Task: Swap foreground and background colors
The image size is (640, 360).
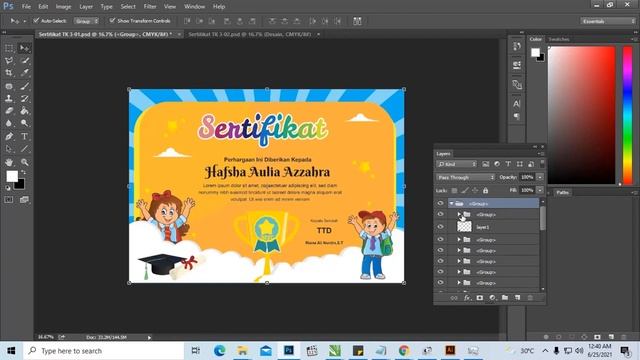Action: coord(23,173)
